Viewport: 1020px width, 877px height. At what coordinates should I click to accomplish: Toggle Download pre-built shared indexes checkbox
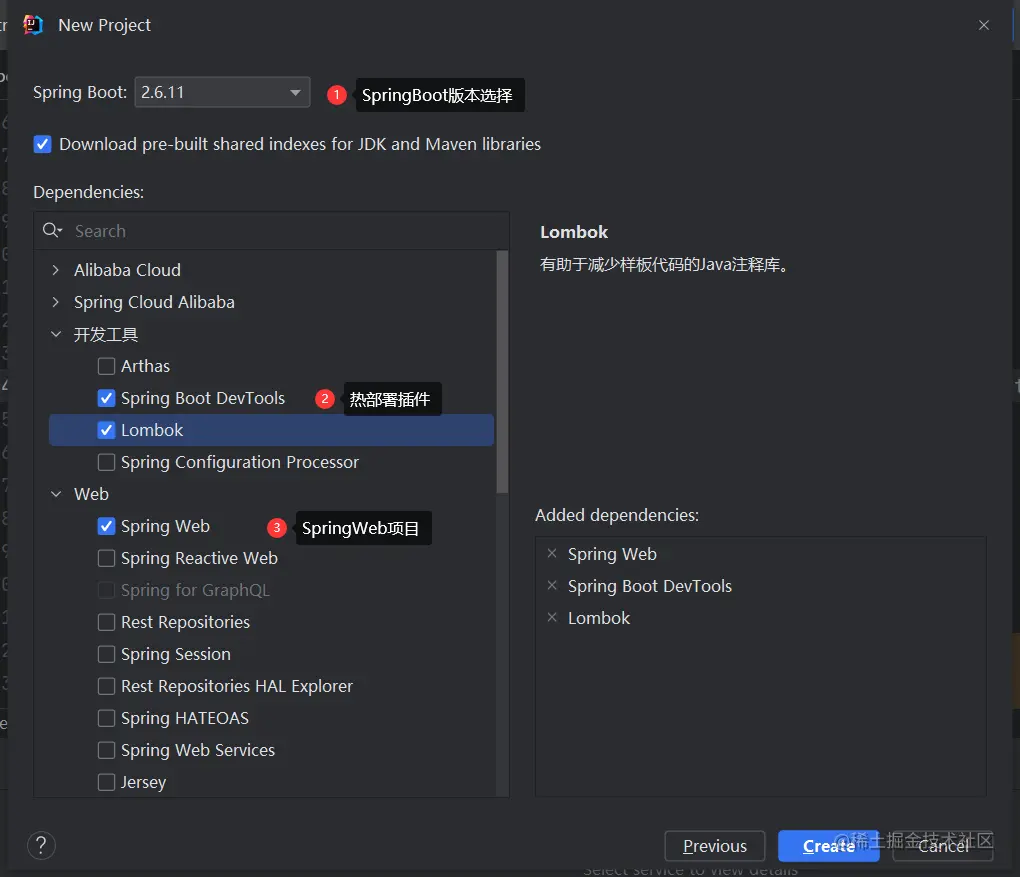point(42,144)
